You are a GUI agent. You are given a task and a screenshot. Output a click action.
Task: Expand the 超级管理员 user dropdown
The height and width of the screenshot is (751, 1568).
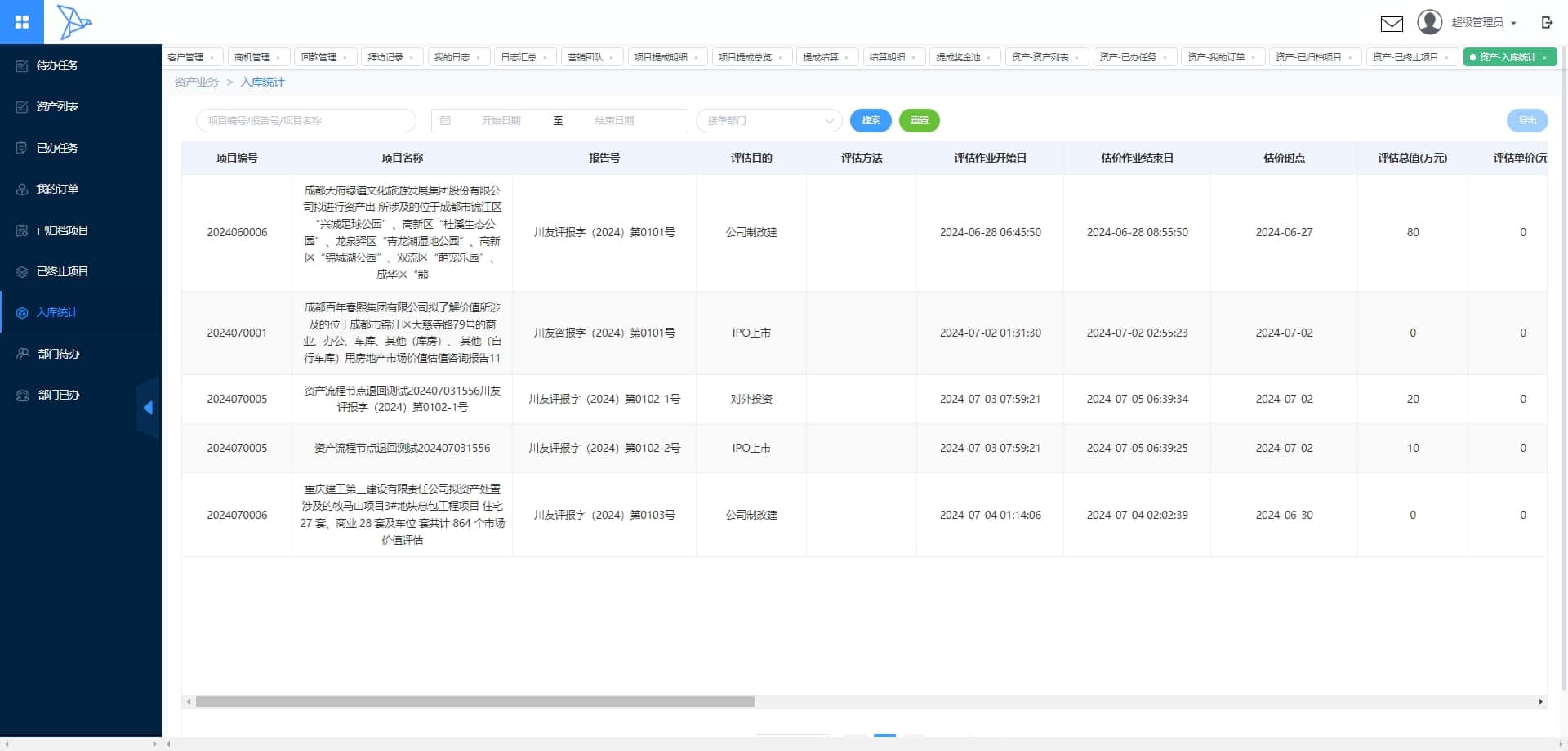(1483, 22)
